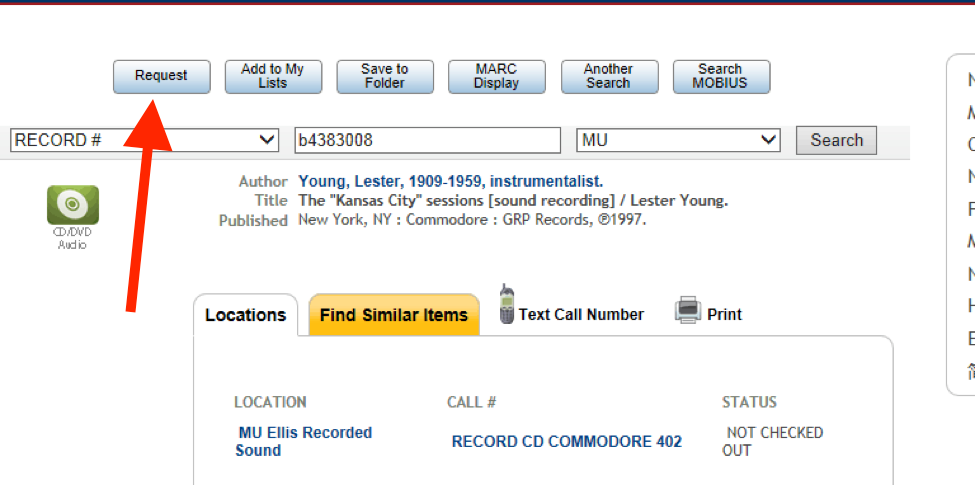Click the mobile phone icon for texting
Screen dimensions: 975x485
tap(507, 304)
